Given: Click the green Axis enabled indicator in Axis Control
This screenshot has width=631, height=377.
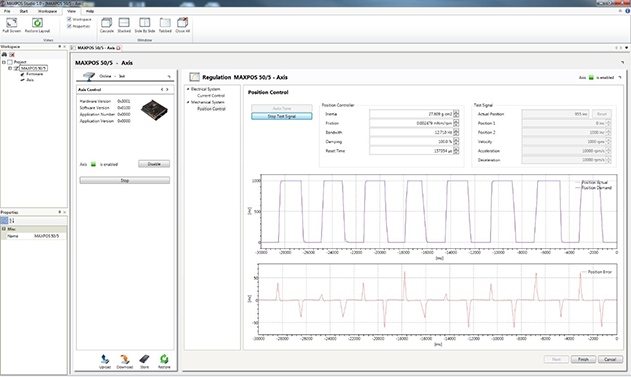Looking at the screenshot, I should point(93,164).
